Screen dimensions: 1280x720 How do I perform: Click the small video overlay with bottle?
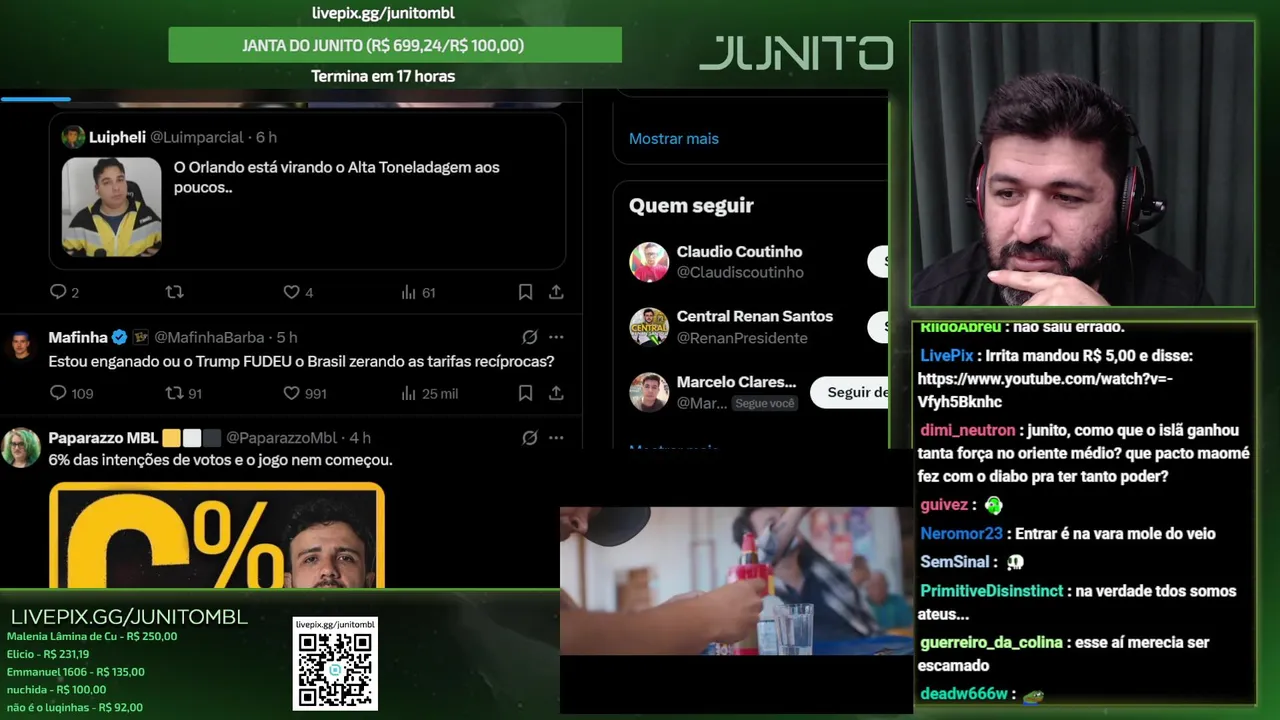point(737,581)
